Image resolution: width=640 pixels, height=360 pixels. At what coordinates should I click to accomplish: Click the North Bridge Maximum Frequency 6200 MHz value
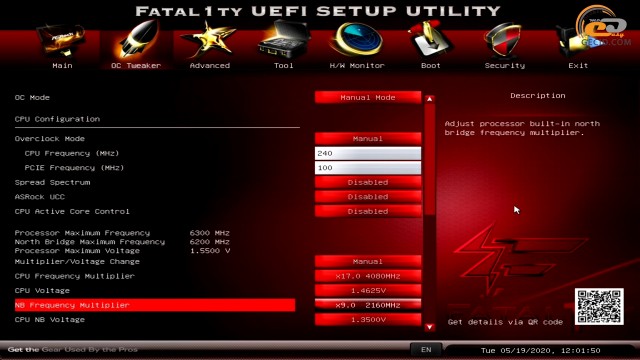[209, 242]
